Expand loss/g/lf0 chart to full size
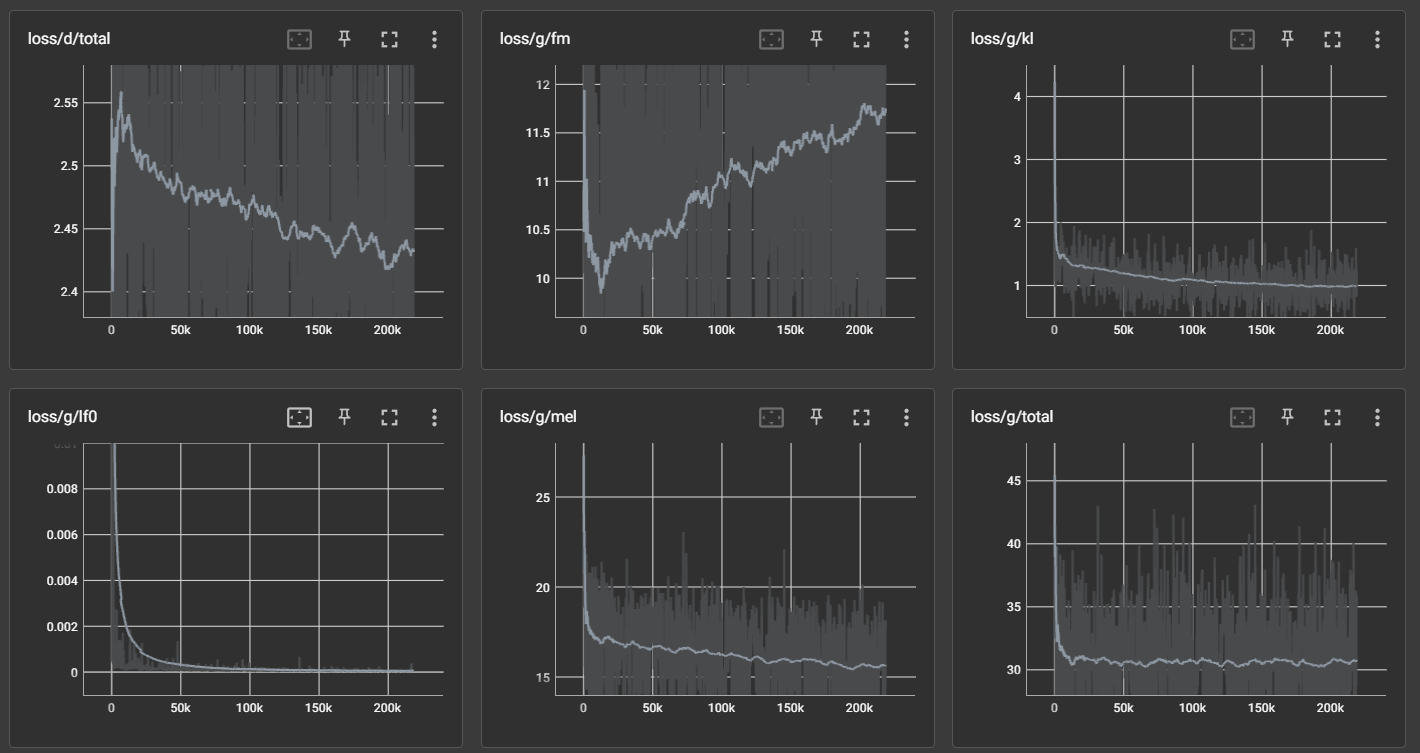The height and width of the screenshot is (753, 1420). (389, 417)
